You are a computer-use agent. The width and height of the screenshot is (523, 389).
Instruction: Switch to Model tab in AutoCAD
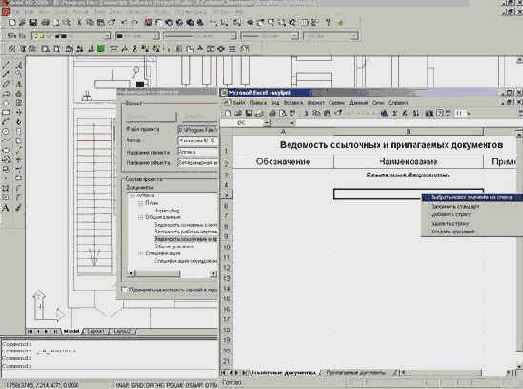coord(71,332)
